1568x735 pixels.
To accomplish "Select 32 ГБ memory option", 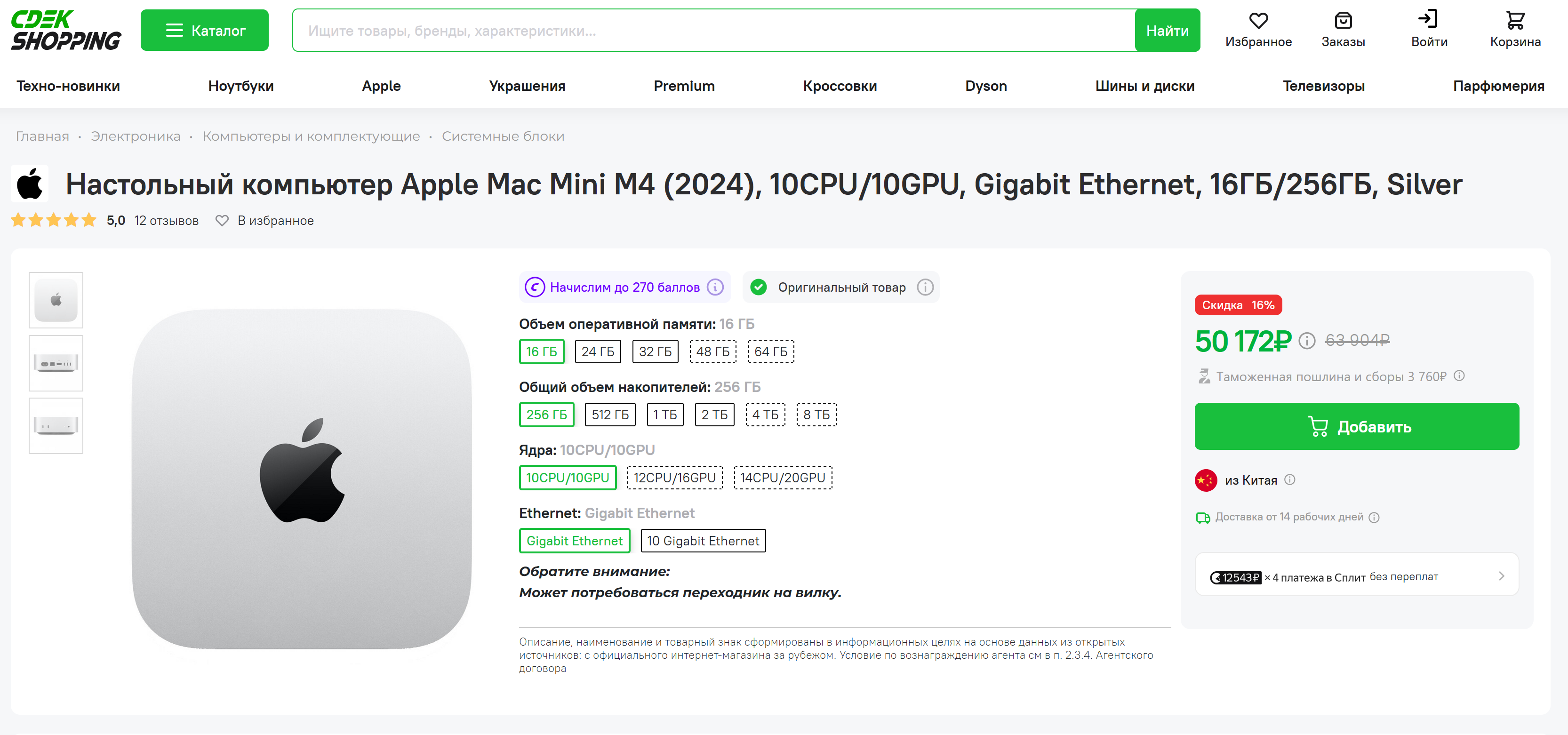I will click(655, 352).
